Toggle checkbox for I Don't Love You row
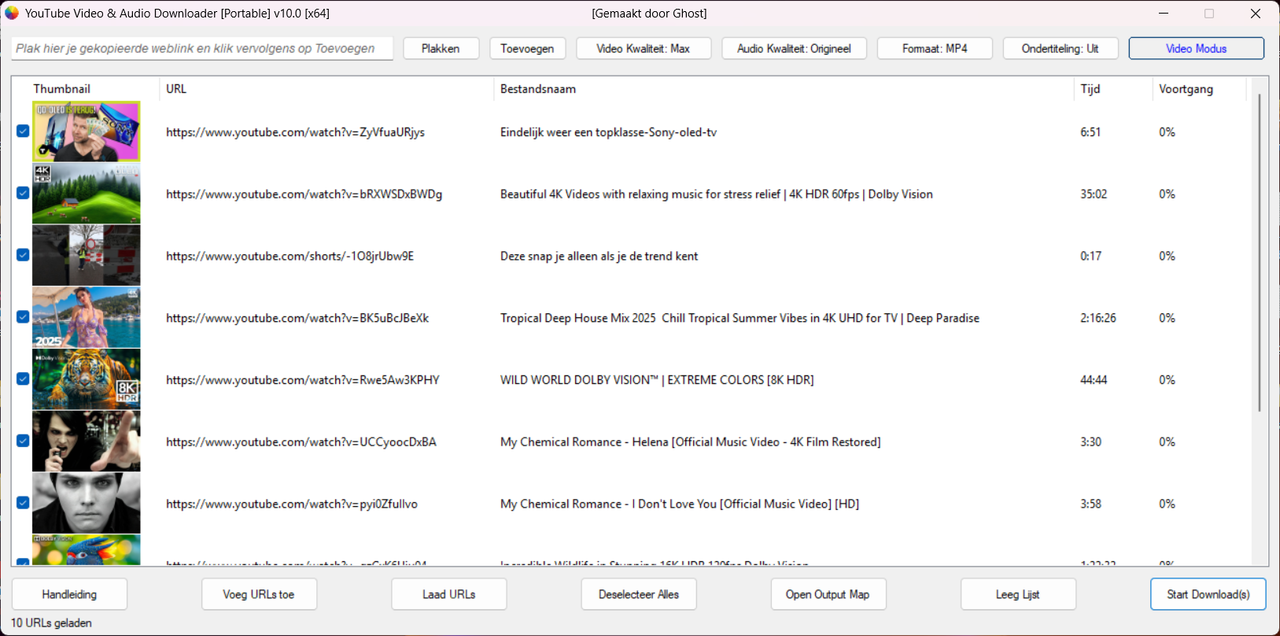The image size is (1280, 636). (23, 503)
